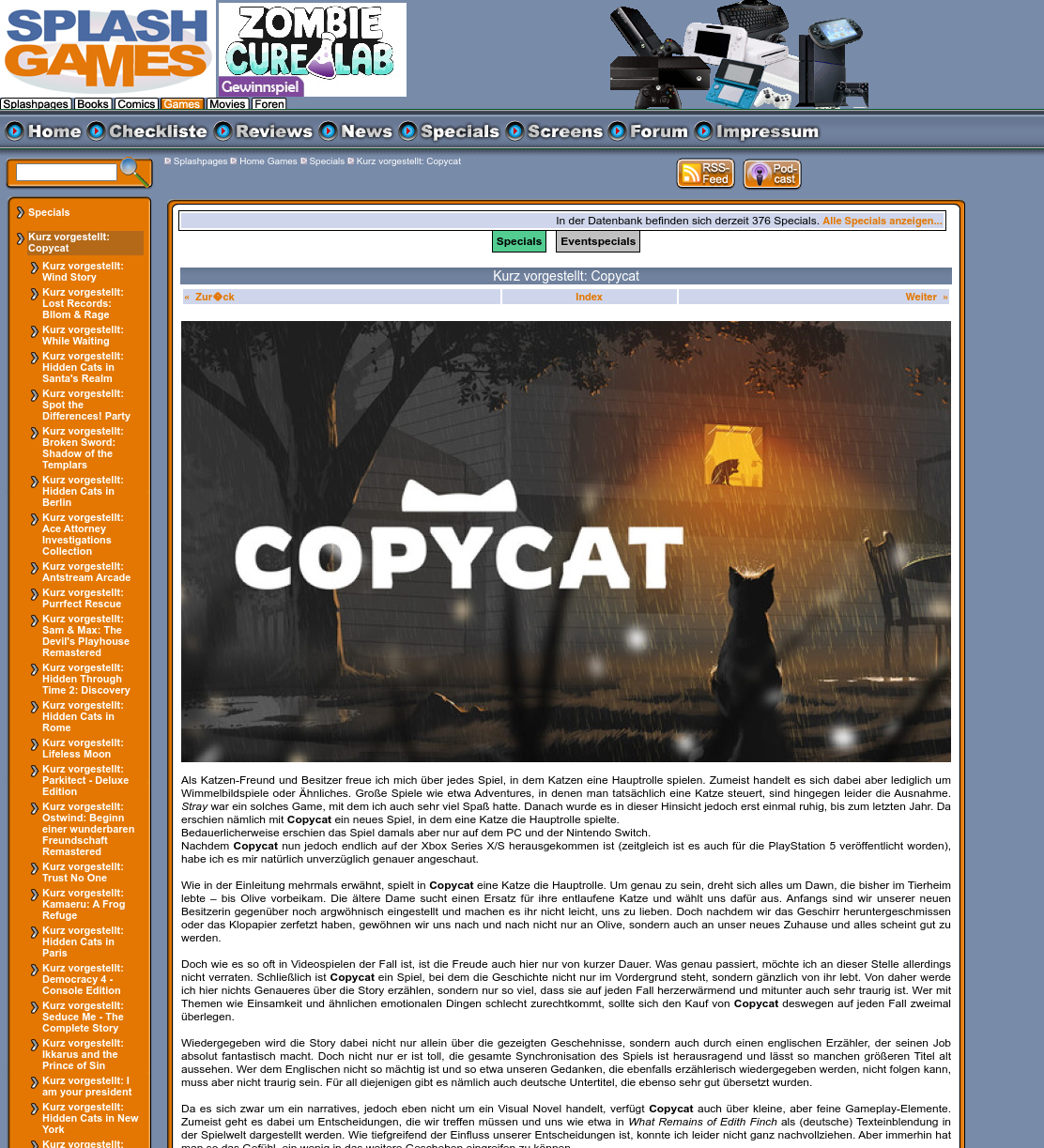
Task: Click the arrow icon beside Lifeless Moon
Action: pyautogui.click(x=35, y=744)
